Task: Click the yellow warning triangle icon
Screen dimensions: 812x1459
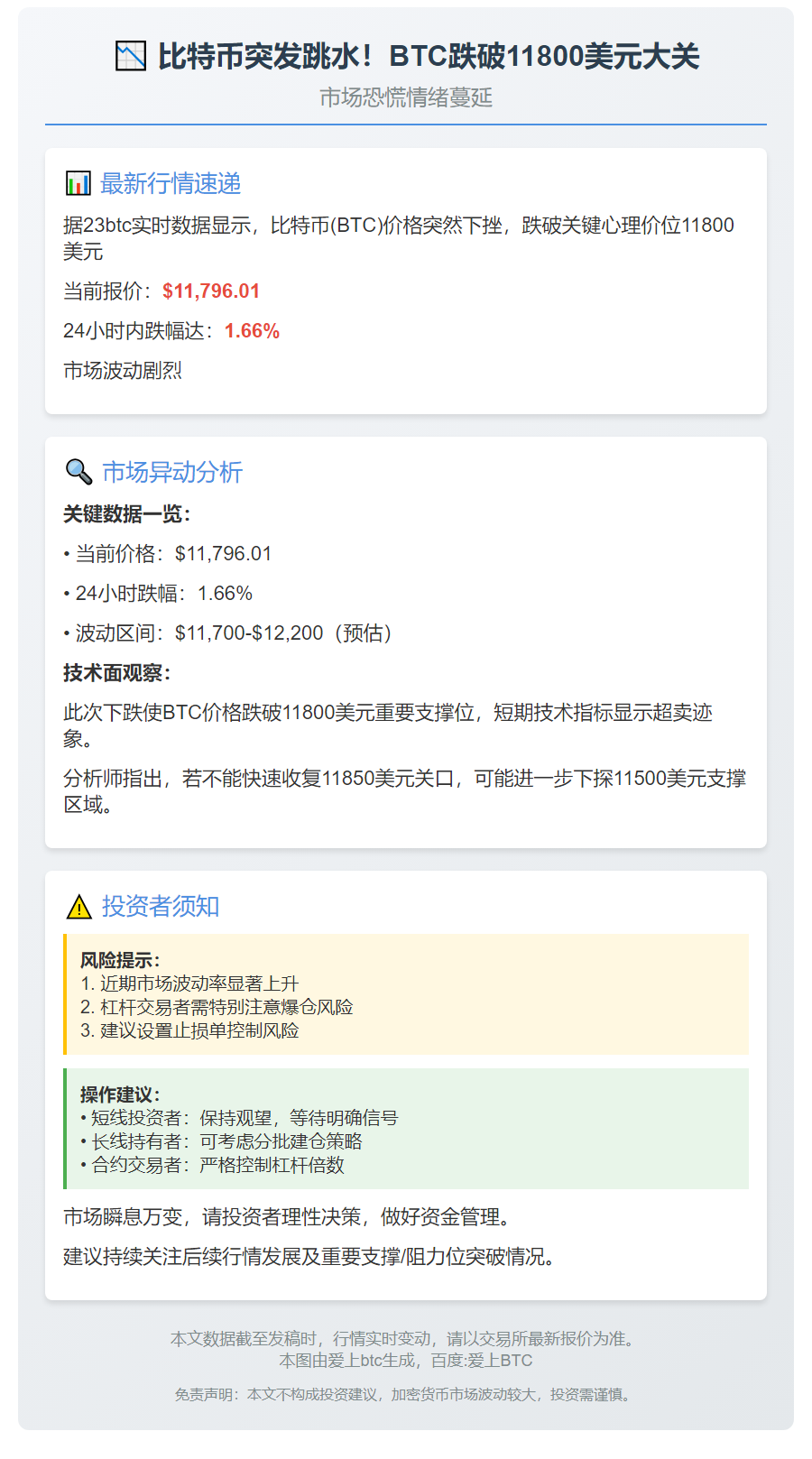Action: pyautogui.click(x=79, y=907)
